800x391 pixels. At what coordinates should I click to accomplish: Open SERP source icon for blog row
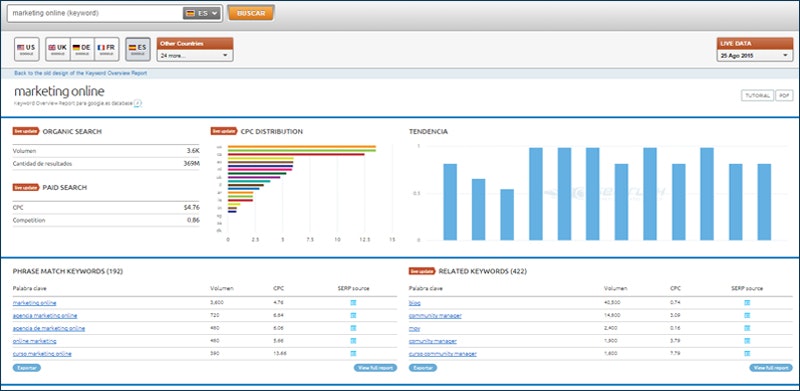[747, 303]
